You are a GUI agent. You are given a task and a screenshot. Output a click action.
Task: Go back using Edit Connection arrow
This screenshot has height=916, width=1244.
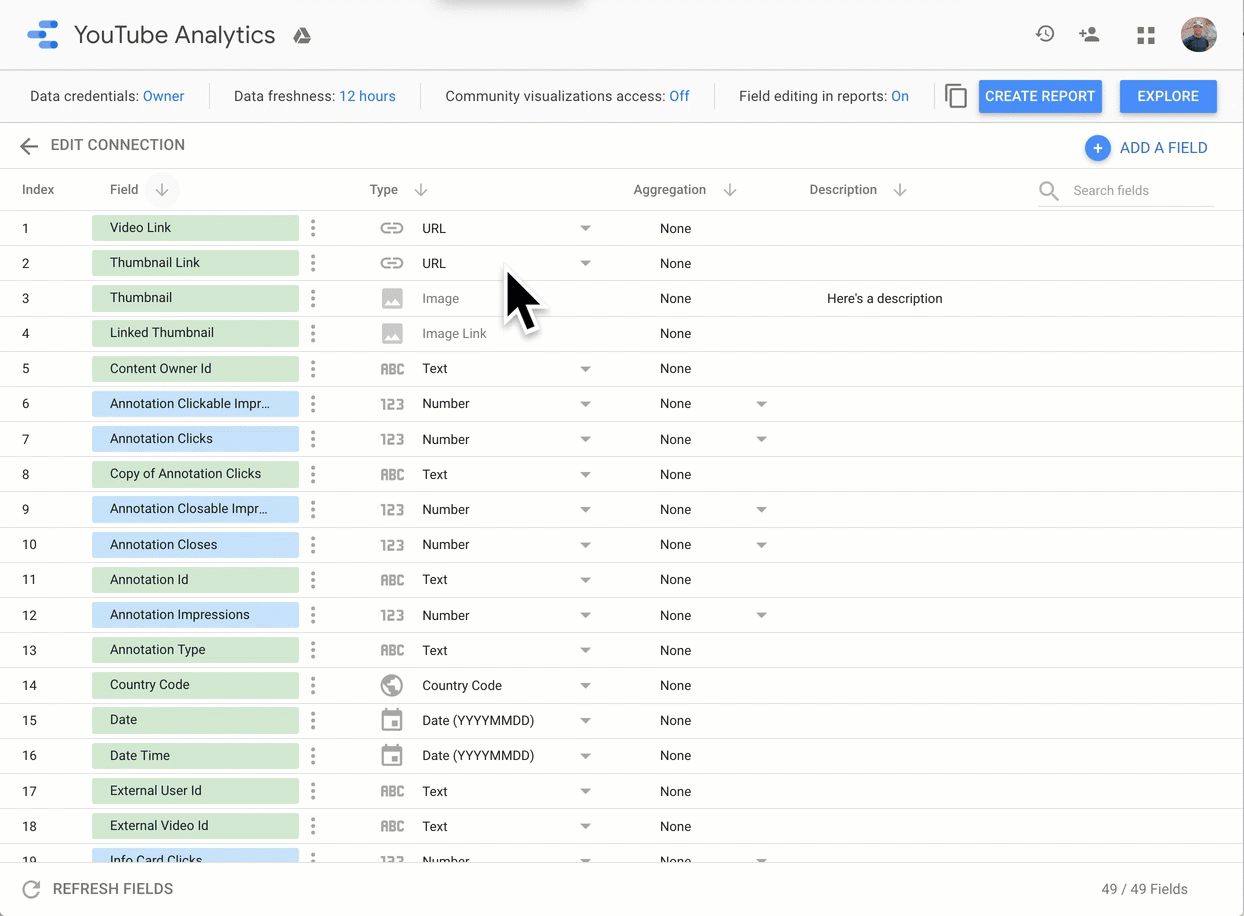point(29,146)
